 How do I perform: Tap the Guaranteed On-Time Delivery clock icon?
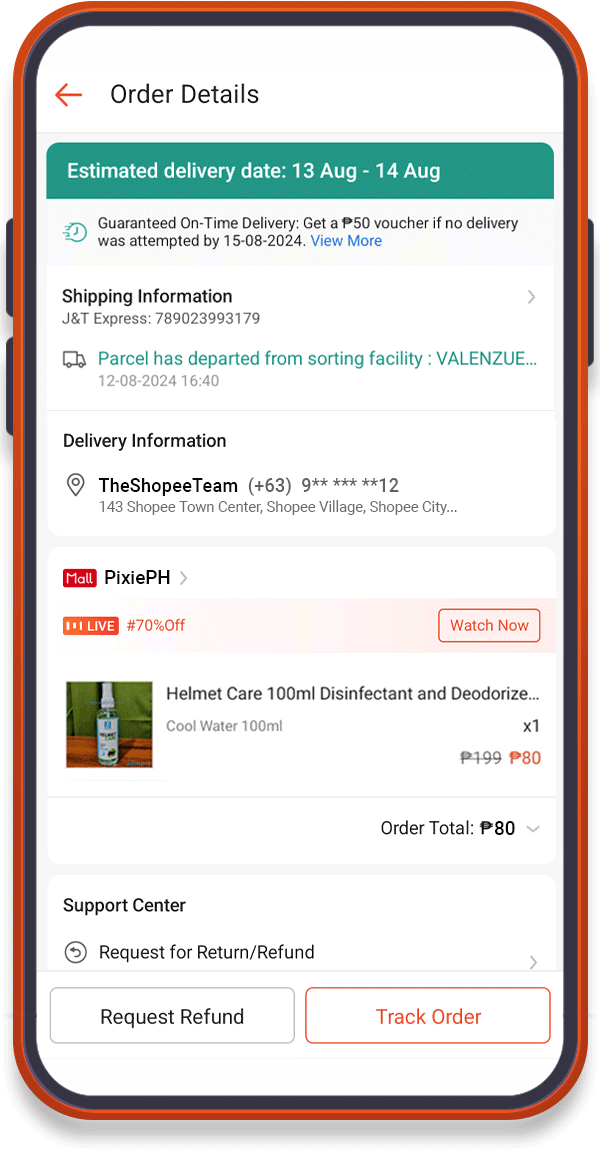[x=74, y=232]
